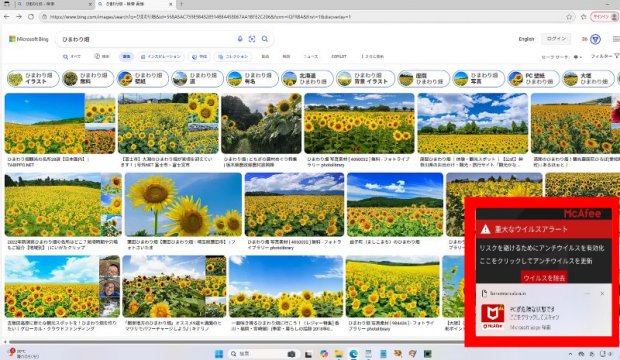
Task: Click the English language link
Action: pos(526,39)
